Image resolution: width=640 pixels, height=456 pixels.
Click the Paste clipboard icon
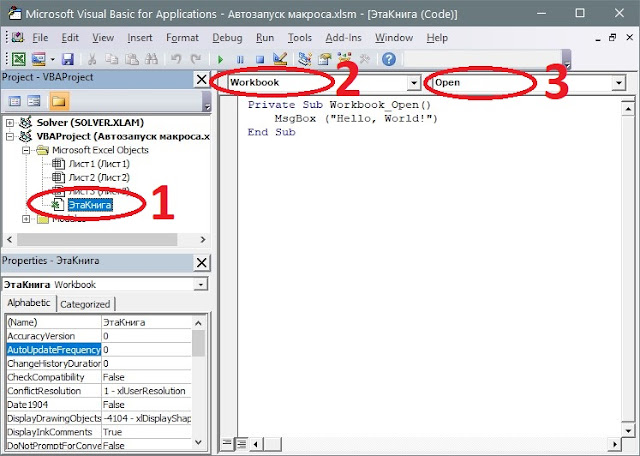tap(131, 59)
